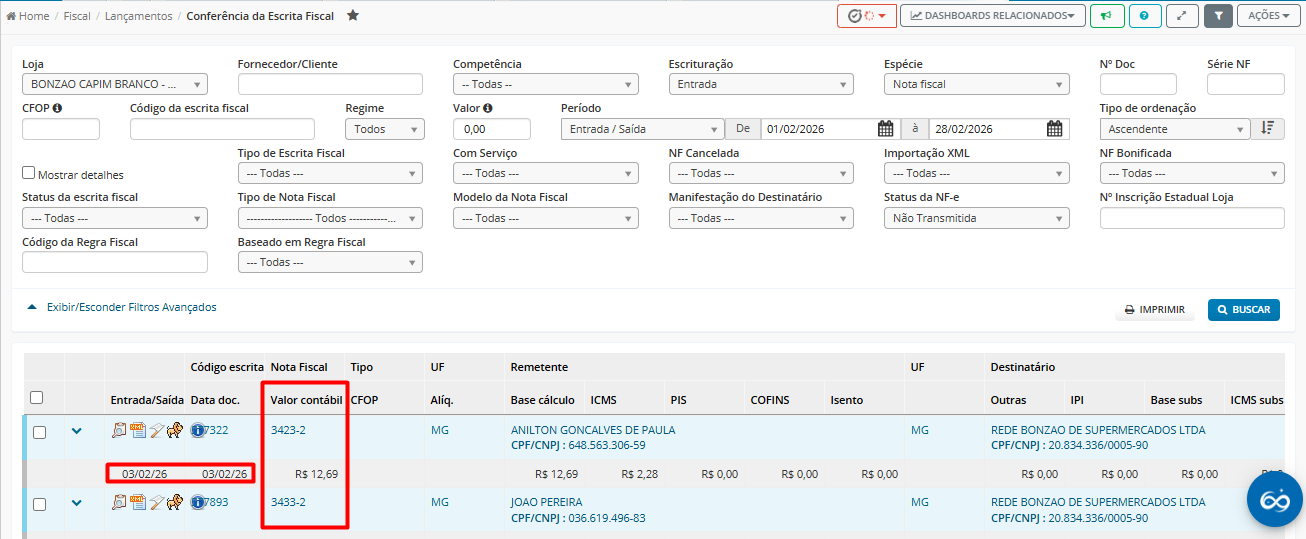Open the help question mark icon
1306x539 pixels.
(1145, 16)
